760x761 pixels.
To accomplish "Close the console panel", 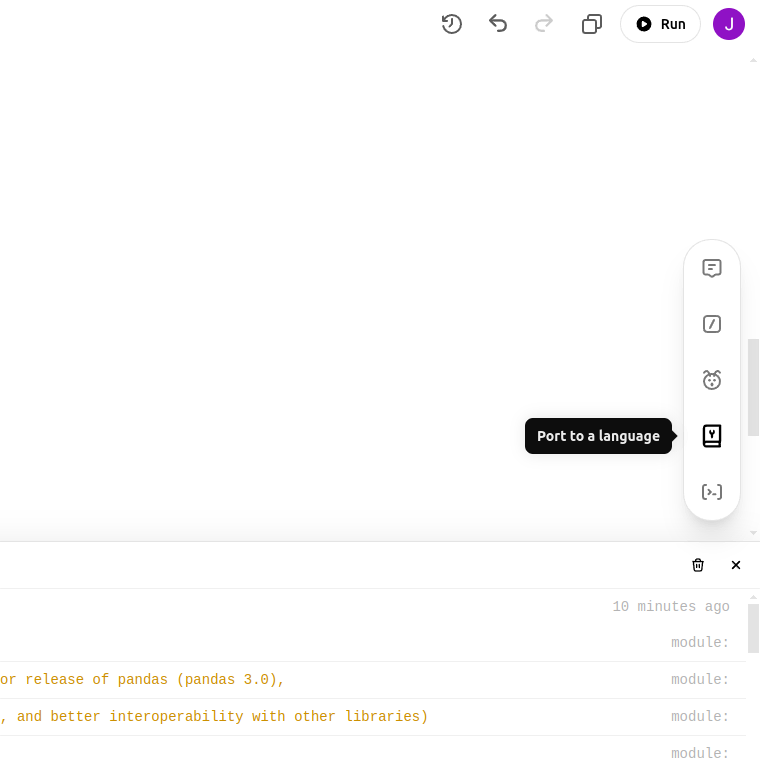I will pos(736,565).
